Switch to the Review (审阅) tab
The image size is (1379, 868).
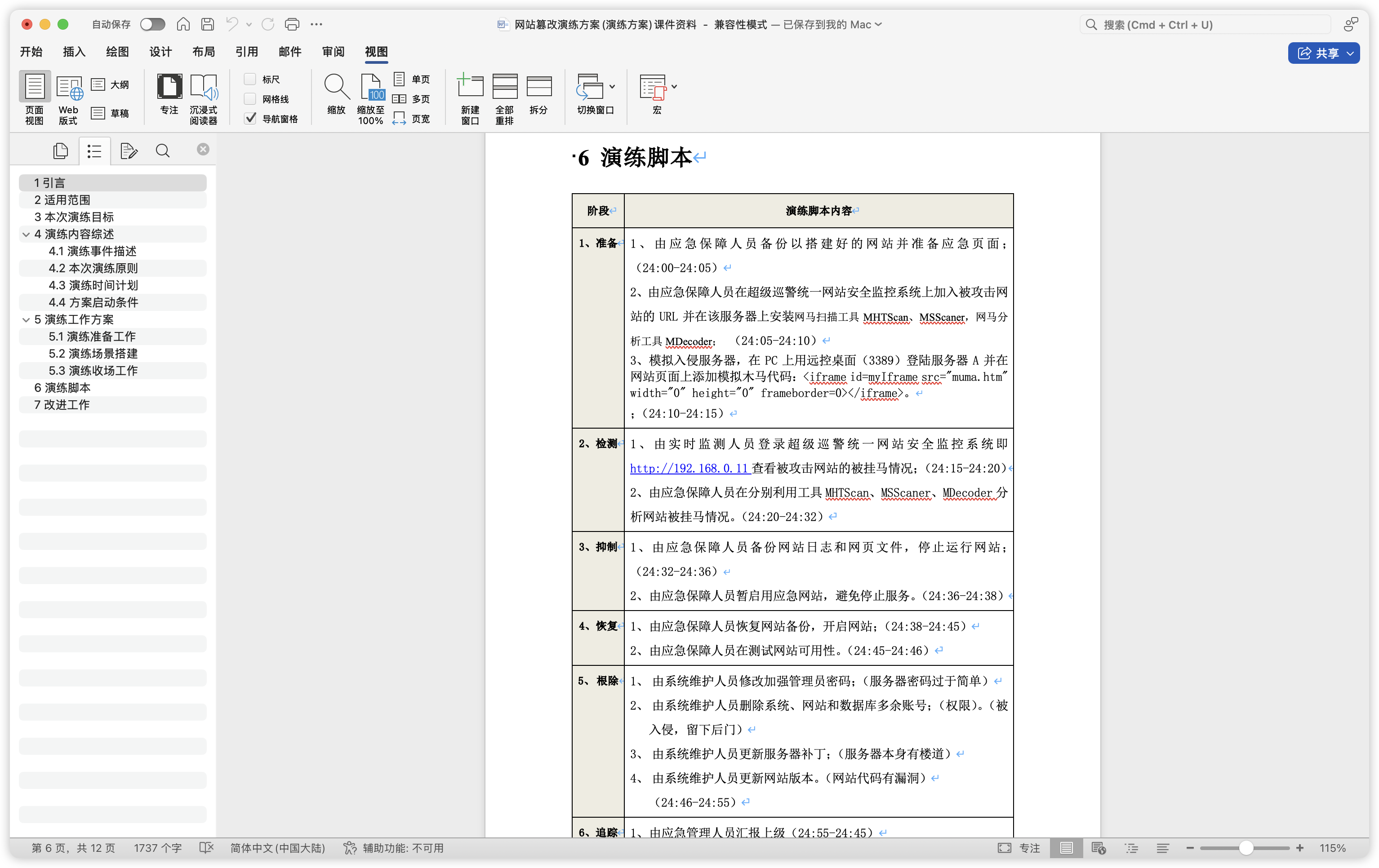tap(333, 52)
